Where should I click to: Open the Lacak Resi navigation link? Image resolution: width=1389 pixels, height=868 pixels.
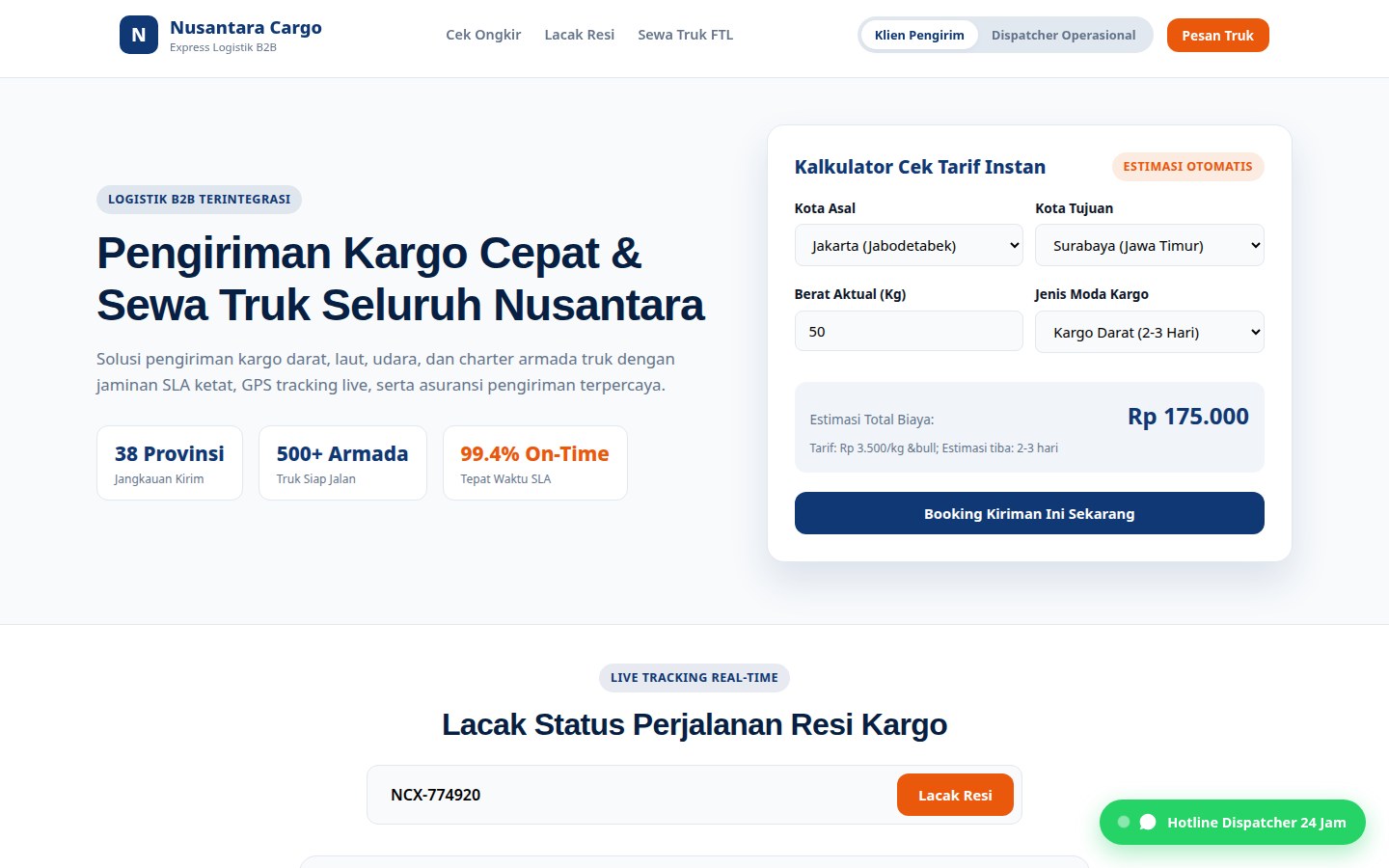click(579, 35)
